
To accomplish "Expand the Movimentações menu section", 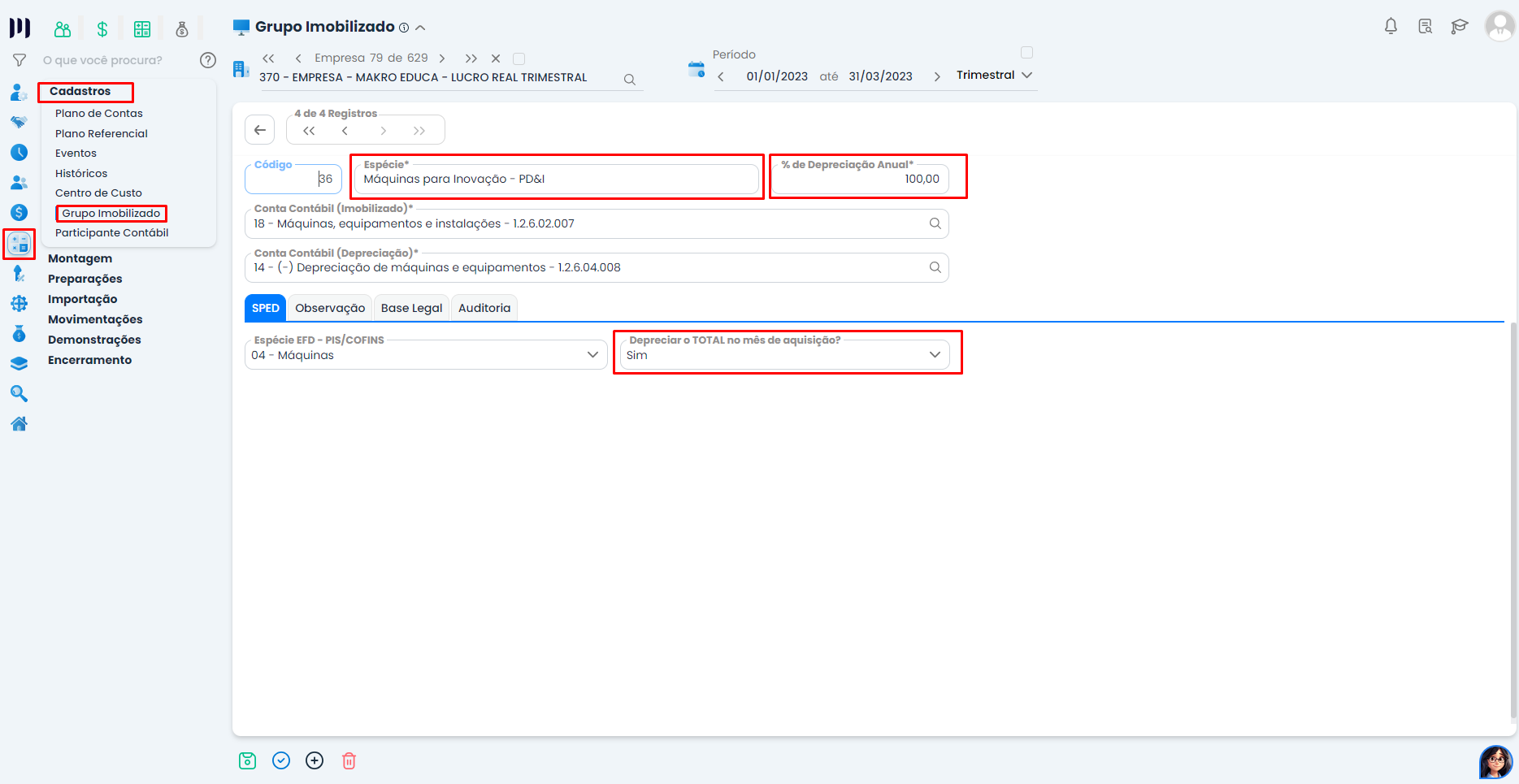I will point(95,319).
